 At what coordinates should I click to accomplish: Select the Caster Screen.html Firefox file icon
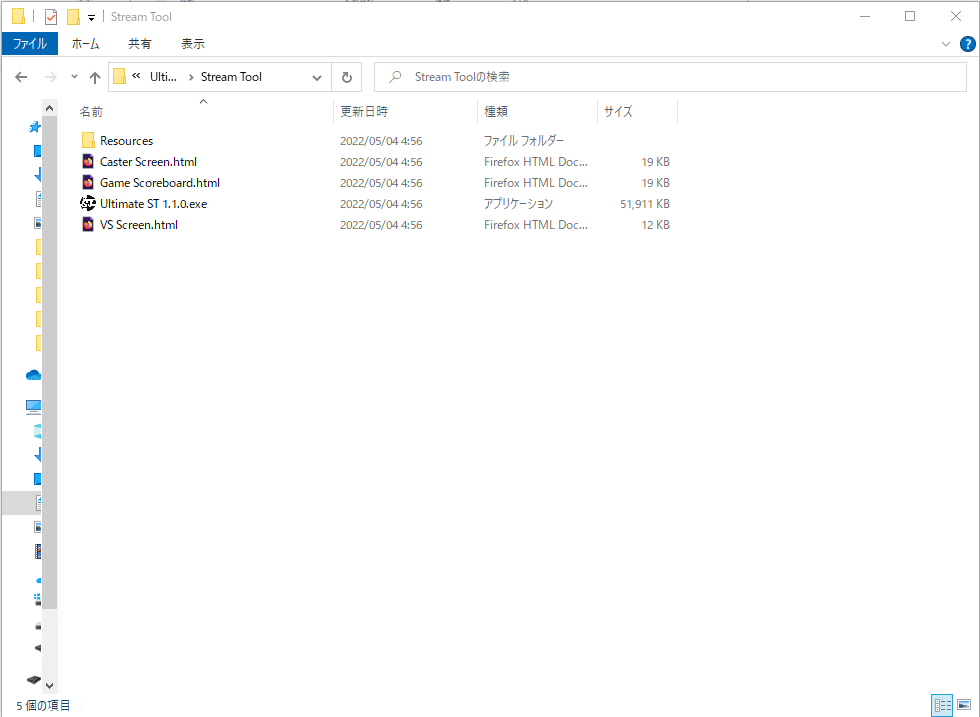(x=88, y=162)
